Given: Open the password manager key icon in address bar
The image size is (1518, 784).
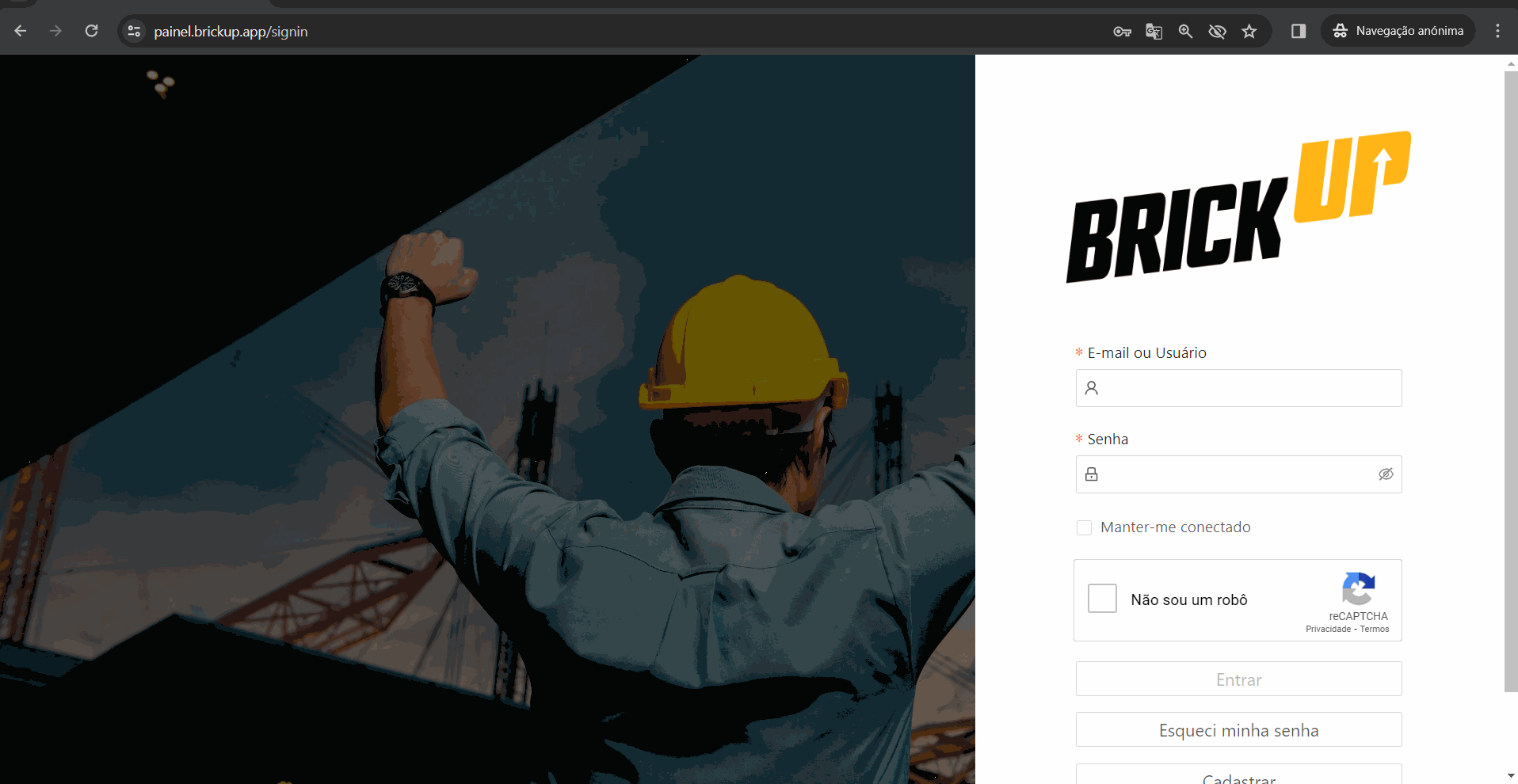Looking at the screenshot, I should (1122, 31).
